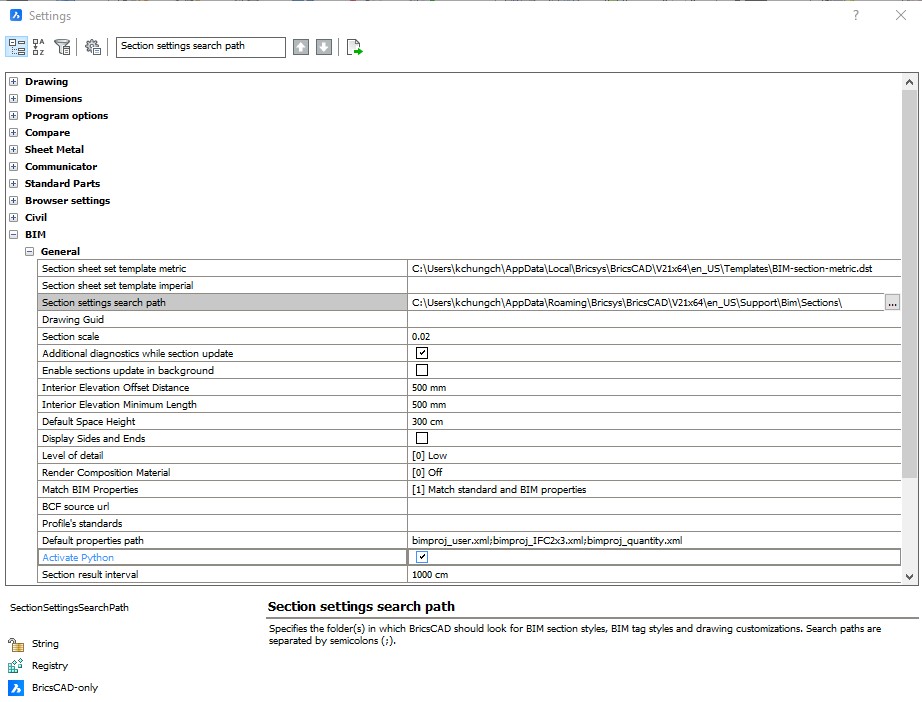The width and height of the screenshot is (922, 702).
Task: Click the Sheet Metal category label
Action: coord(54,150)
